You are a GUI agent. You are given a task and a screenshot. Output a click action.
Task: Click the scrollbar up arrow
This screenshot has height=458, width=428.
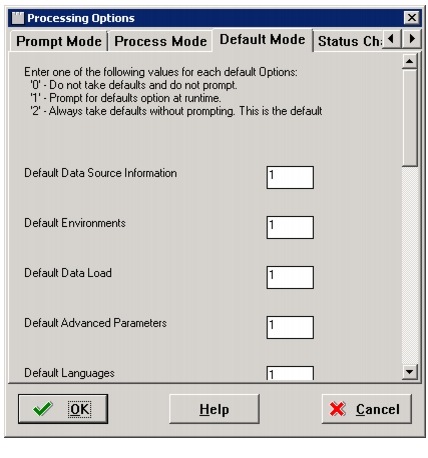tap(409, 61)
